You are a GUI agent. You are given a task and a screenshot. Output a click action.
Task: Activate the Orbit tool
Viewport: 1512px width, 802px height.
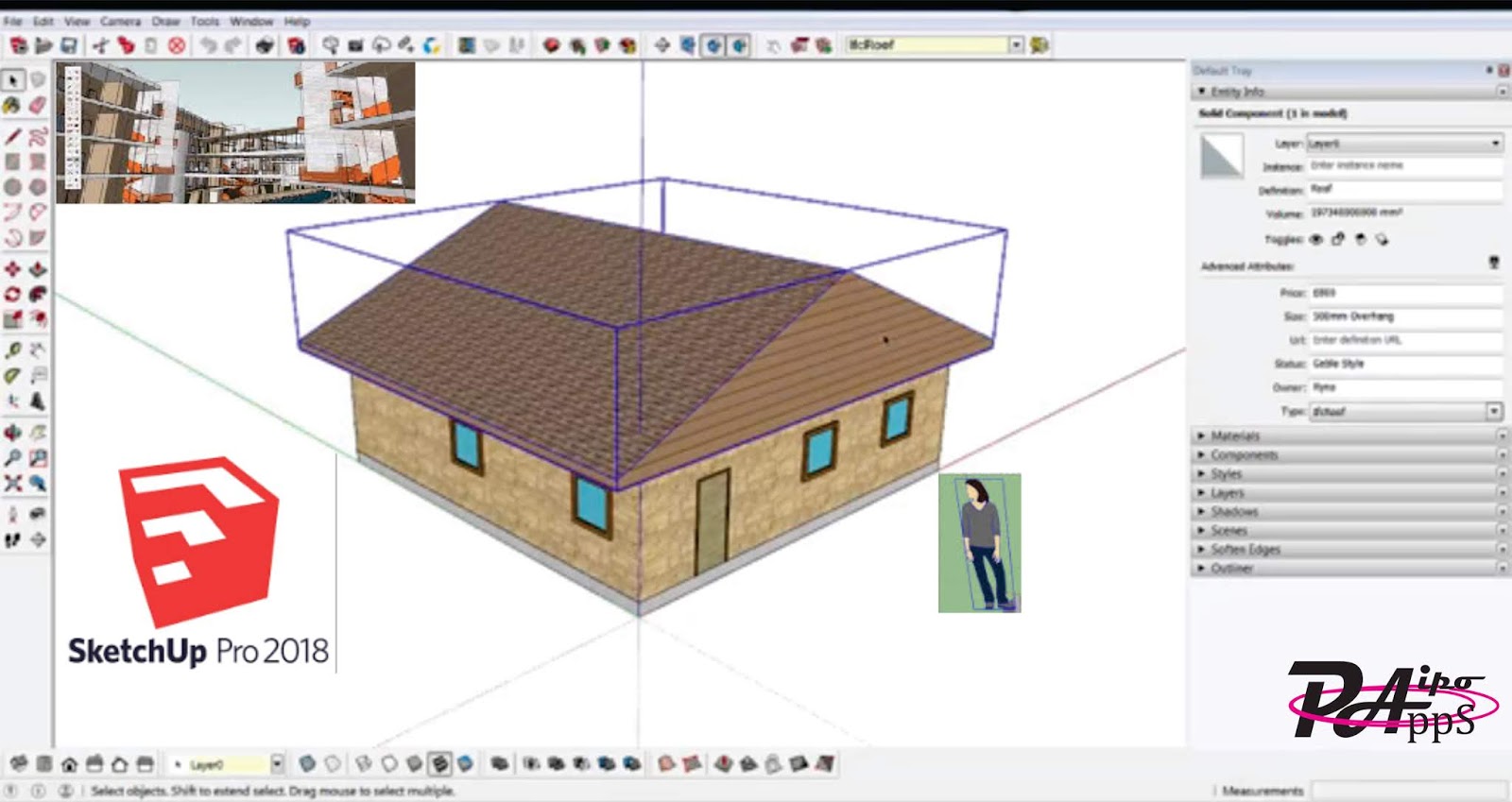point(12,433)
